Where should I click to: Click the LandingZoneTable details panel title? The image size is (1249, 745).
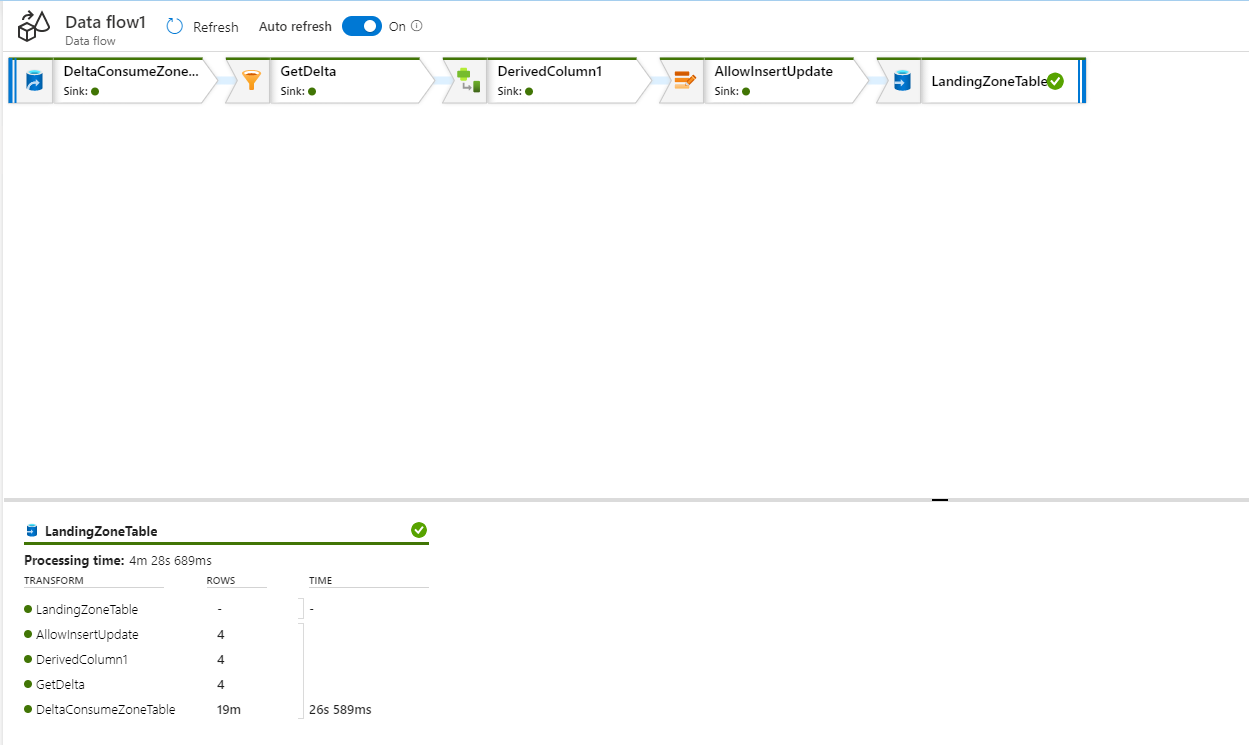tap(101, 531)
